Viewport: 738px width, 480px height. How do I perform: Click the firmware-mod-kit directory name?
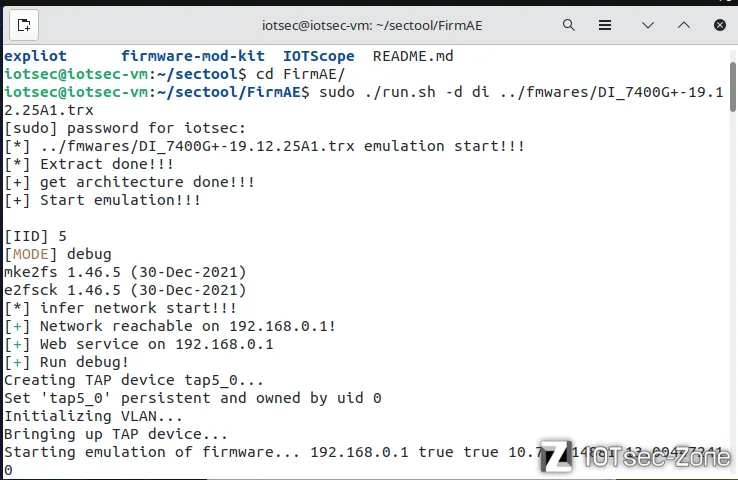pyautogui.click(x=193, y=56)
